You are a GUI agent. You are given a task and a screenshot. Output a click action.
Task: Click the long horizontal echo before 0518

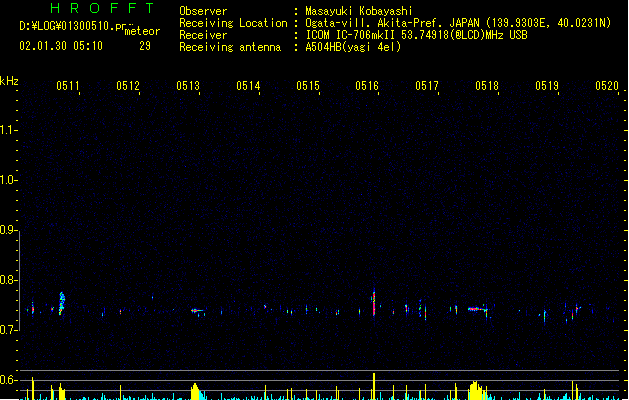tap(477, 309)
